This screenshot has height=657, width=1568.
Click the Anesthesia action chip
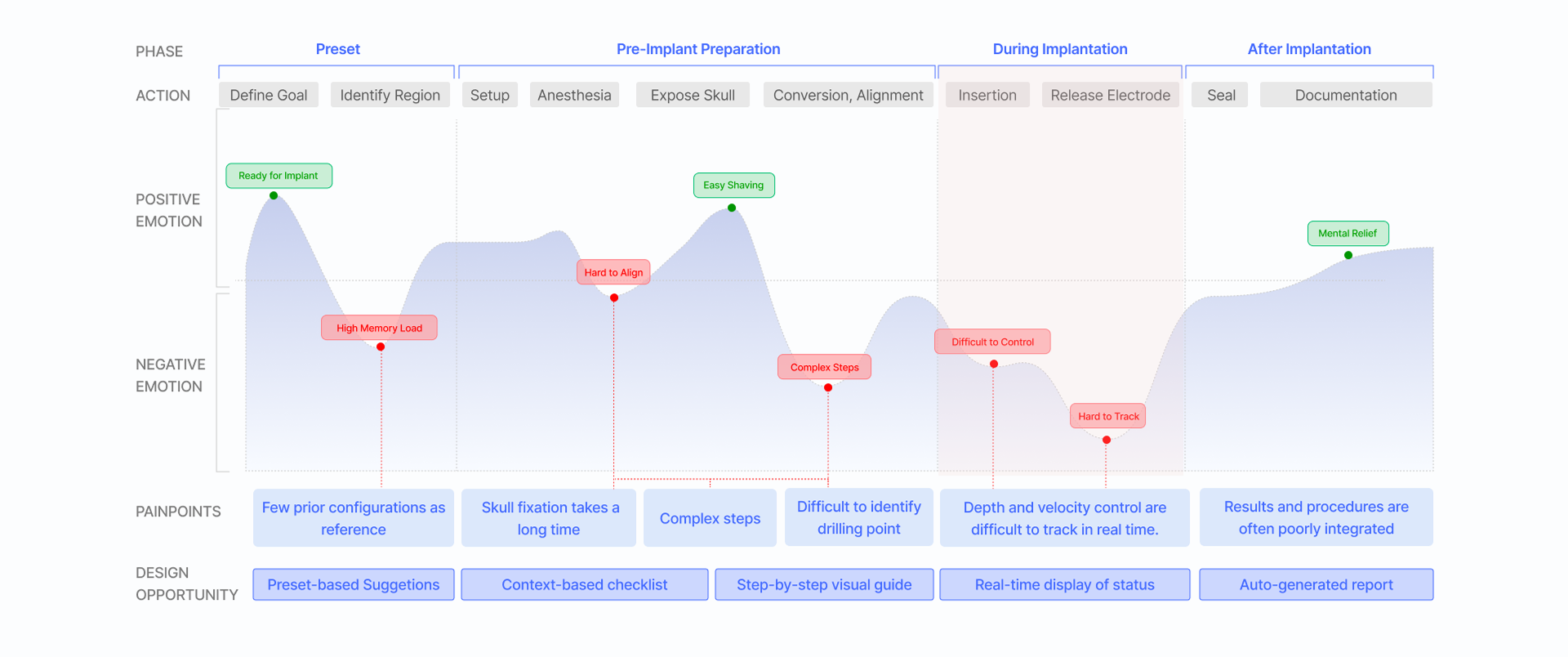[x=574, y=95]
